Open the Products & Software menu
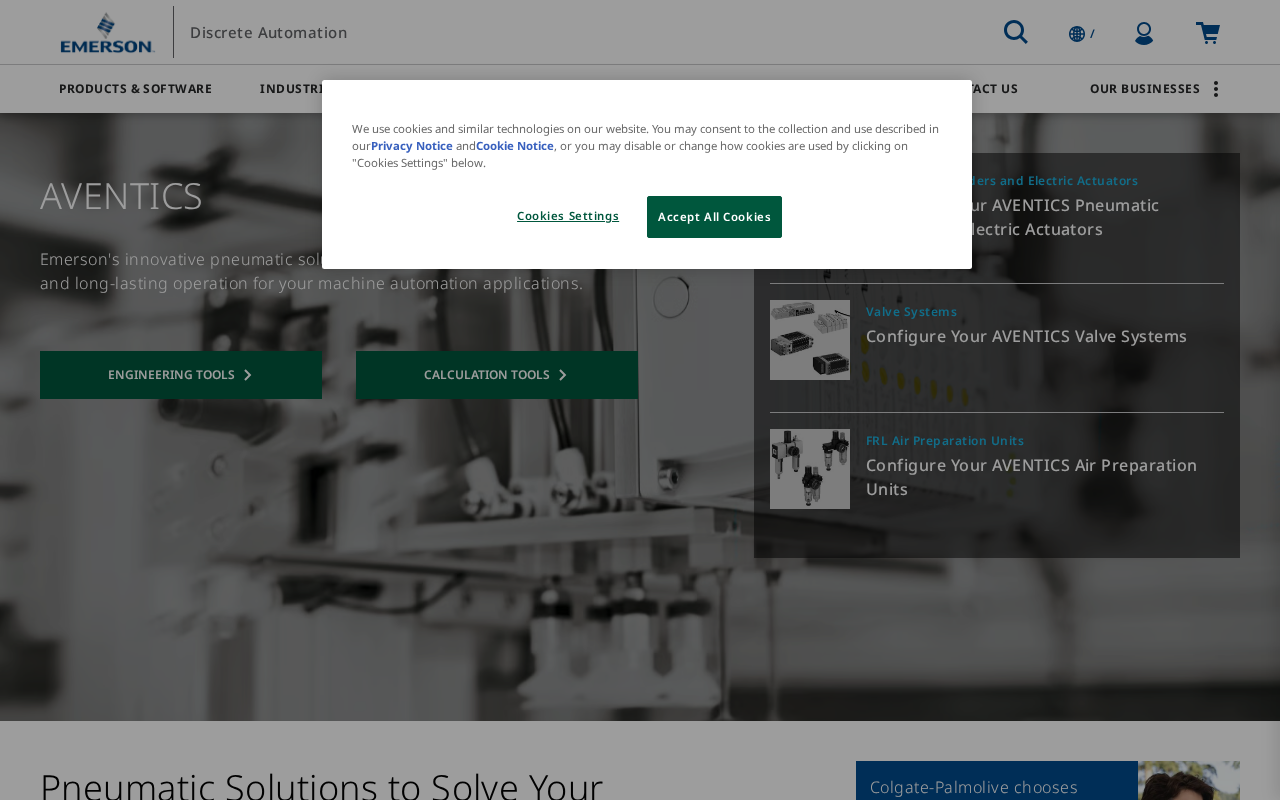1280x800 pixels. (135, 89)
